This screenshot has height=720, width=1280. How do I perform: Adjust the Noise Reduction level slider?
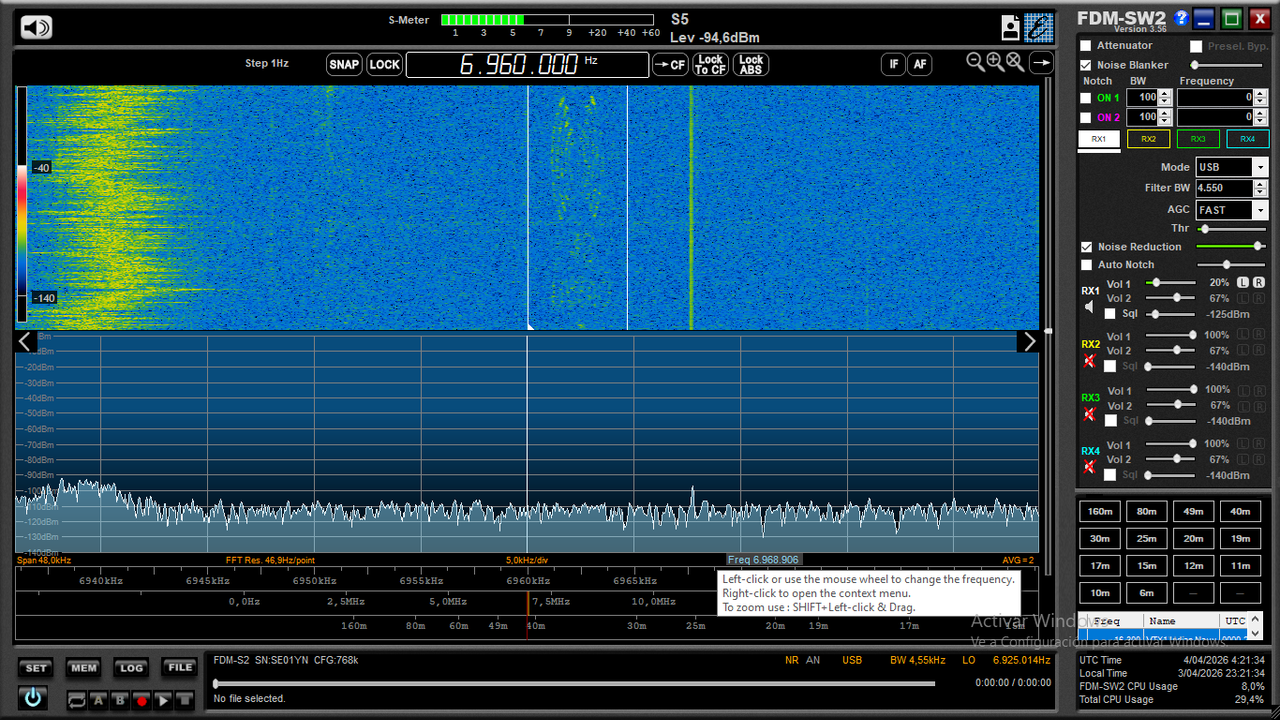1231,246
